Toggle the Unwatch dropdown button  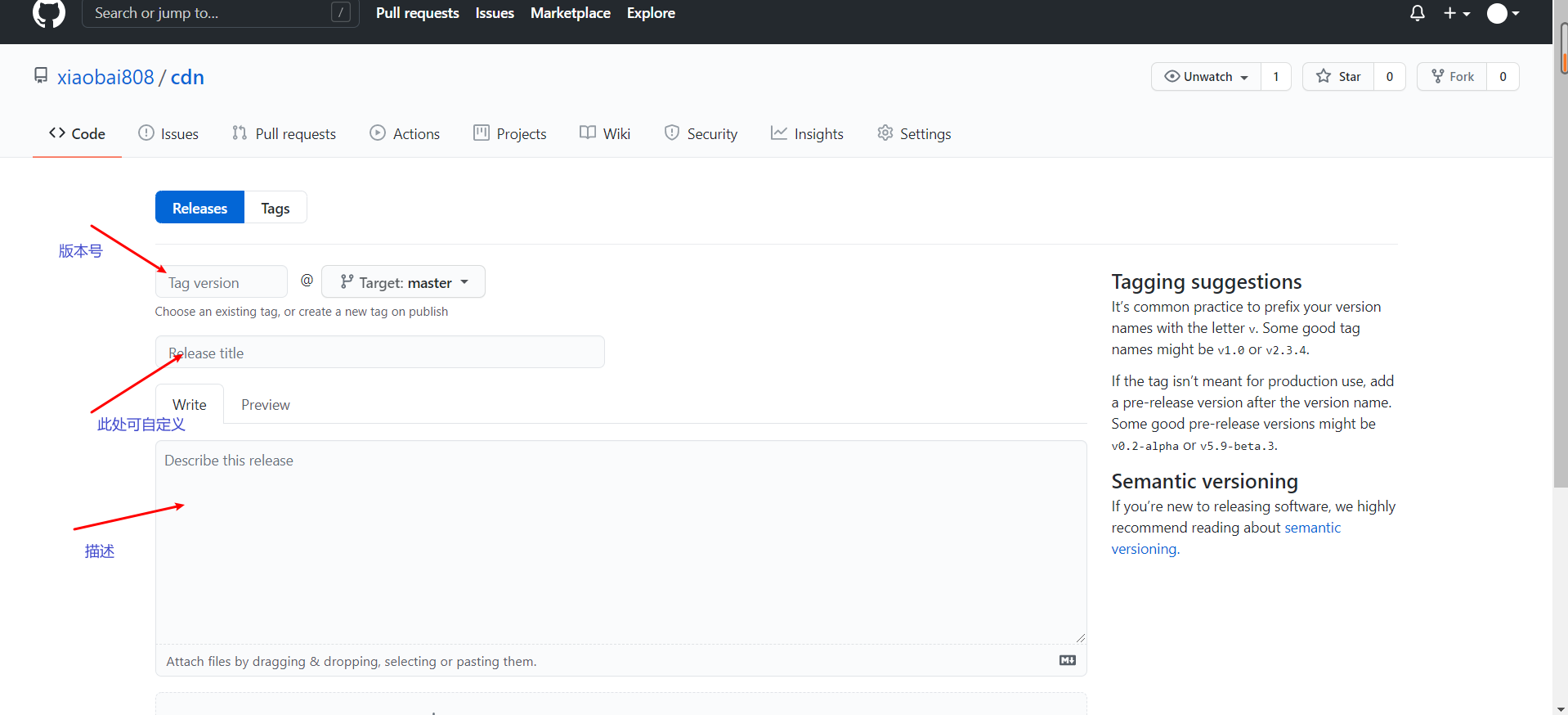pyautogui.click(x=1206, y=76)
